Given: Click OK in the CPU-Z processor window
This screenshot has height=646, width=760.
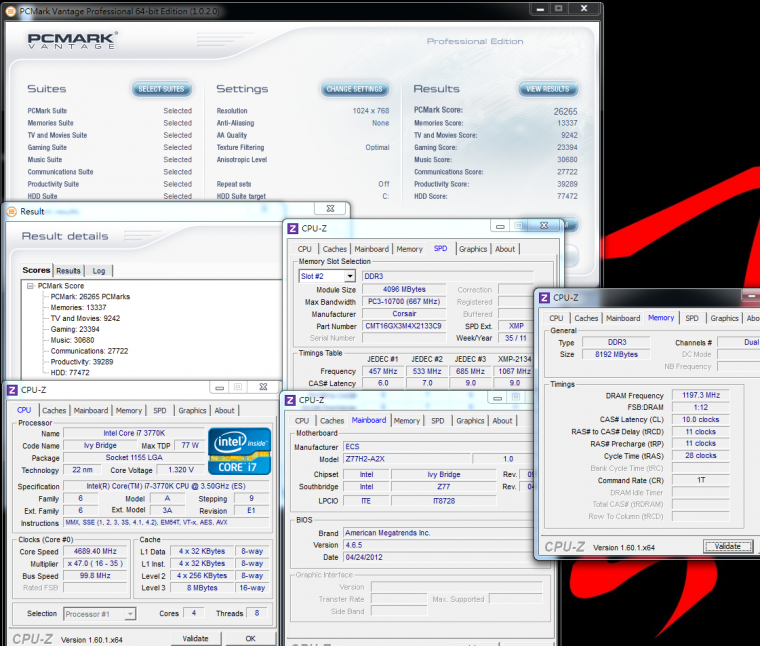Looking at the screenshot, I should pos(250,638).
